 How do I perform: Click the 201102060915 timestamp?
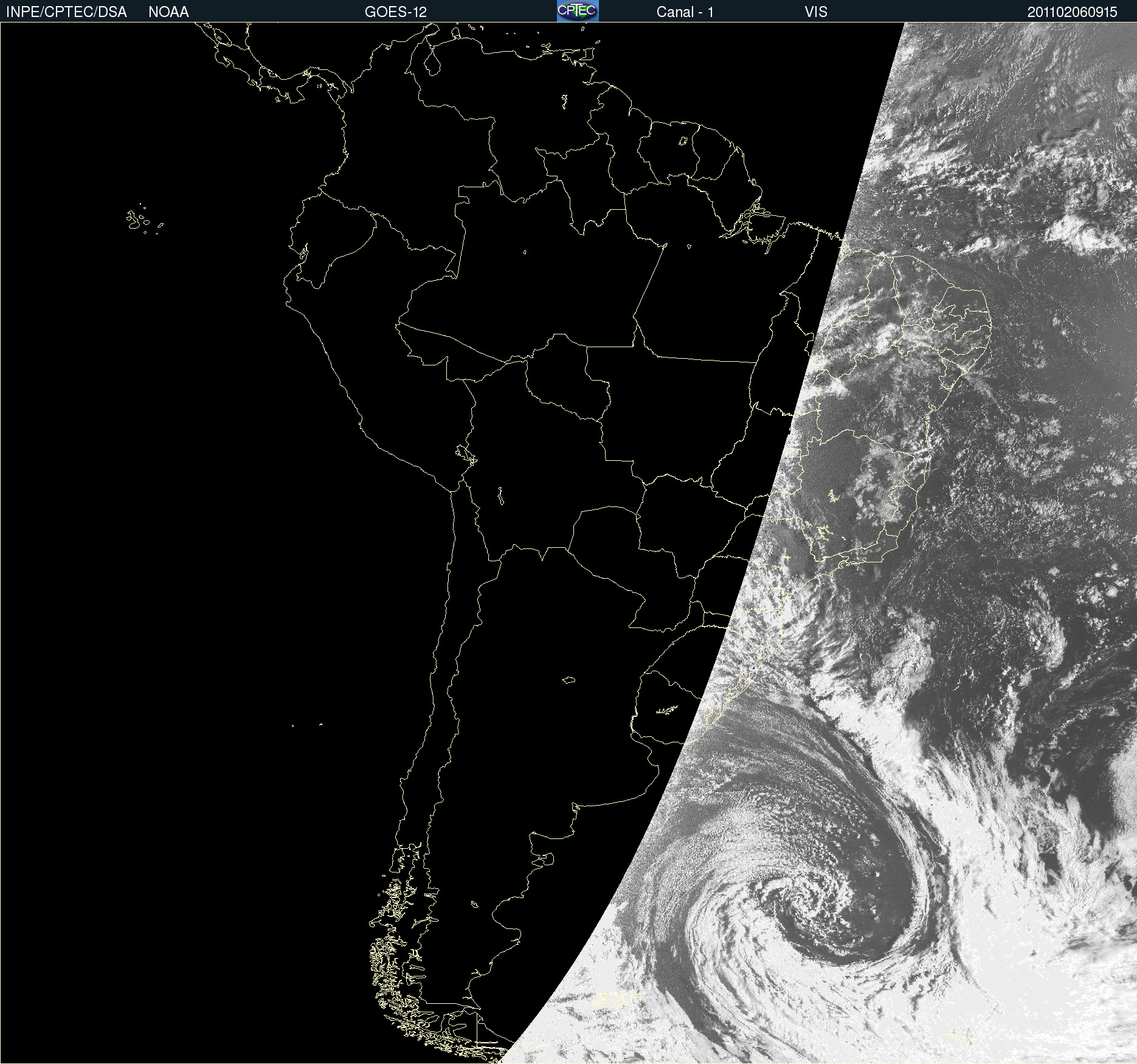pyautogui.click(x=1073, y=12)
